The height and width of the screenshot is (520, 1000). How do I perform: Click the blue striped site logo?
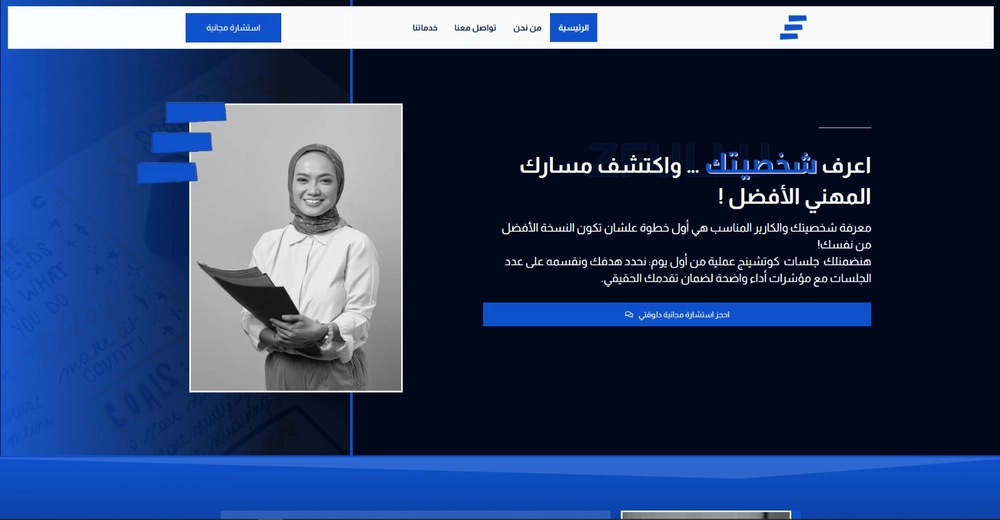[792, 28]
